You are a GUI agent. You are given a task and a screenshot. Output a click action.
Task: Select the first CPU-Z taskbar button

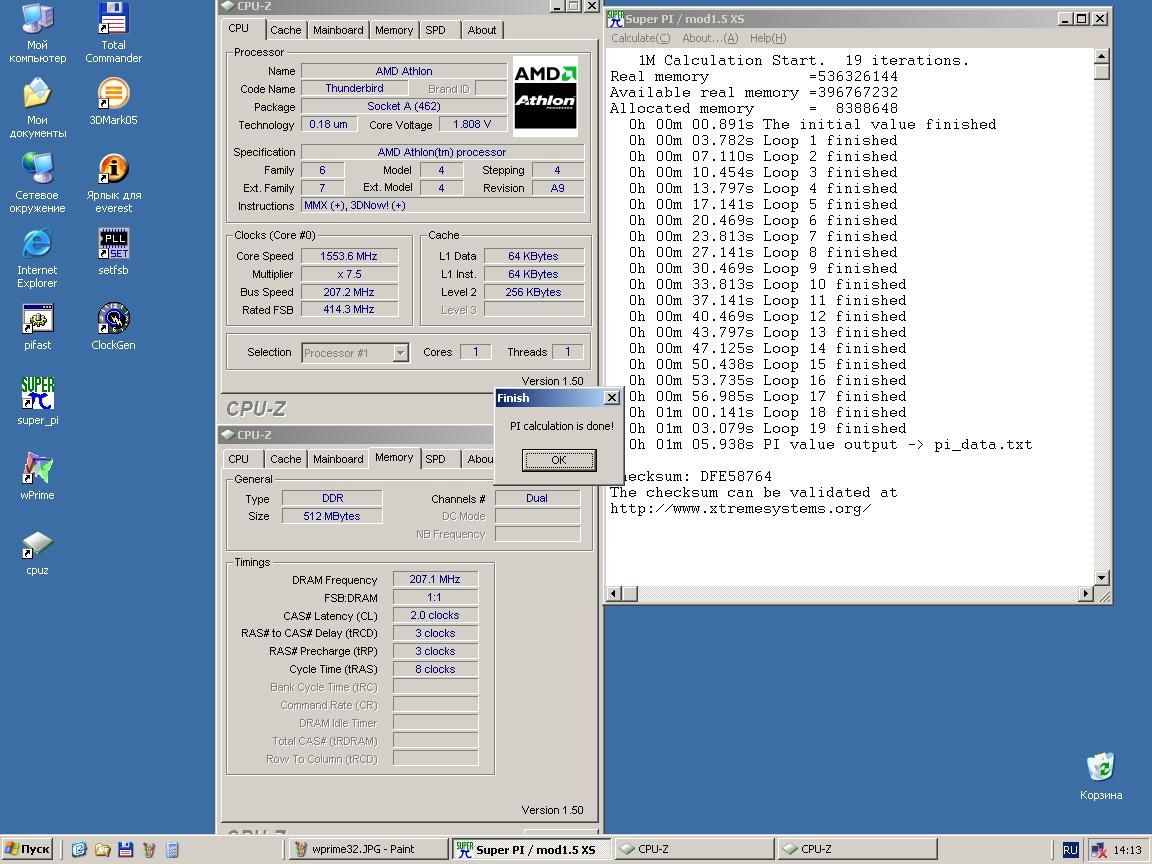tap(694, 849)
